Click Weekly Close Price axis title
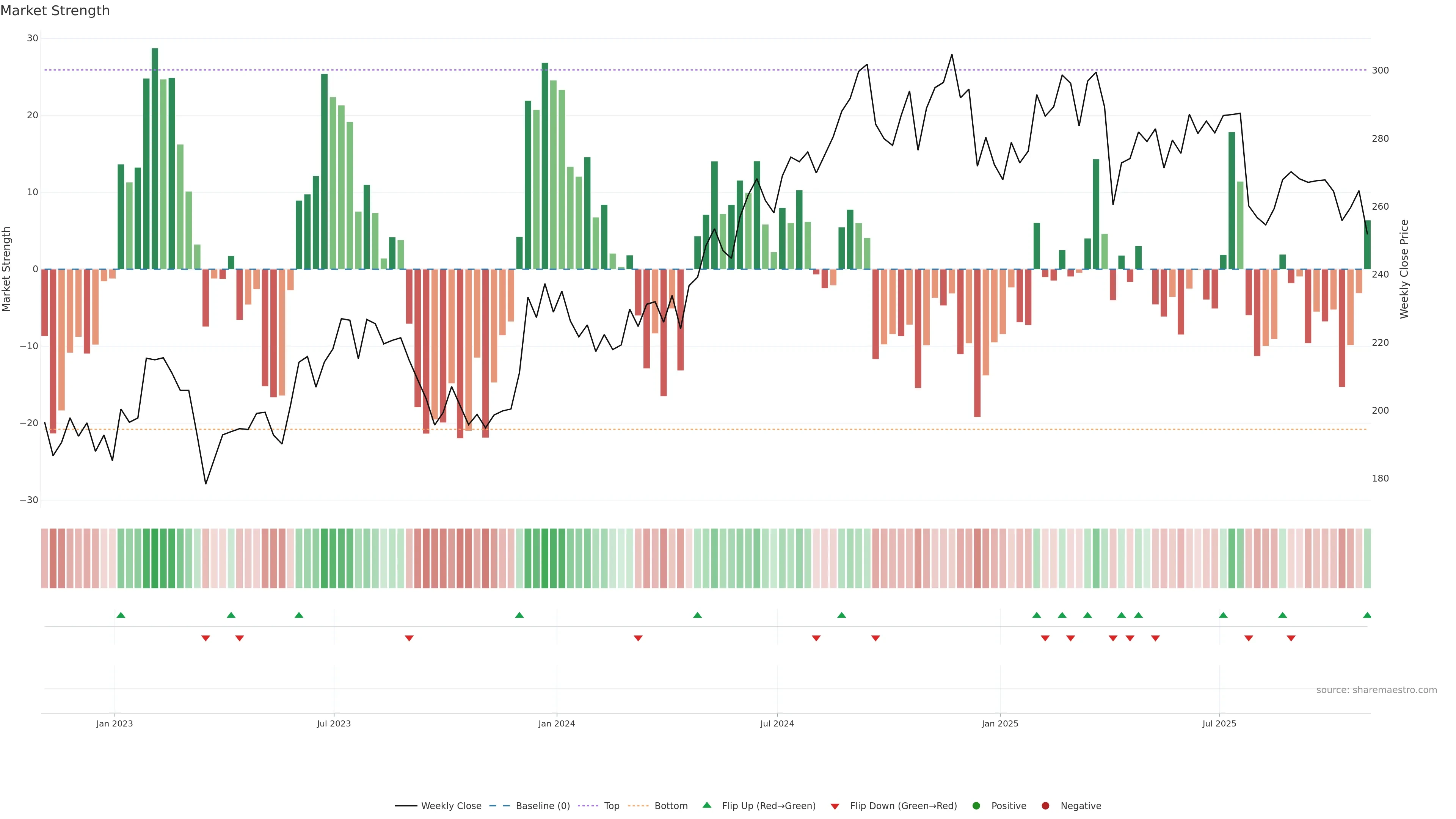1456x819 pixels. (1404, 269)
